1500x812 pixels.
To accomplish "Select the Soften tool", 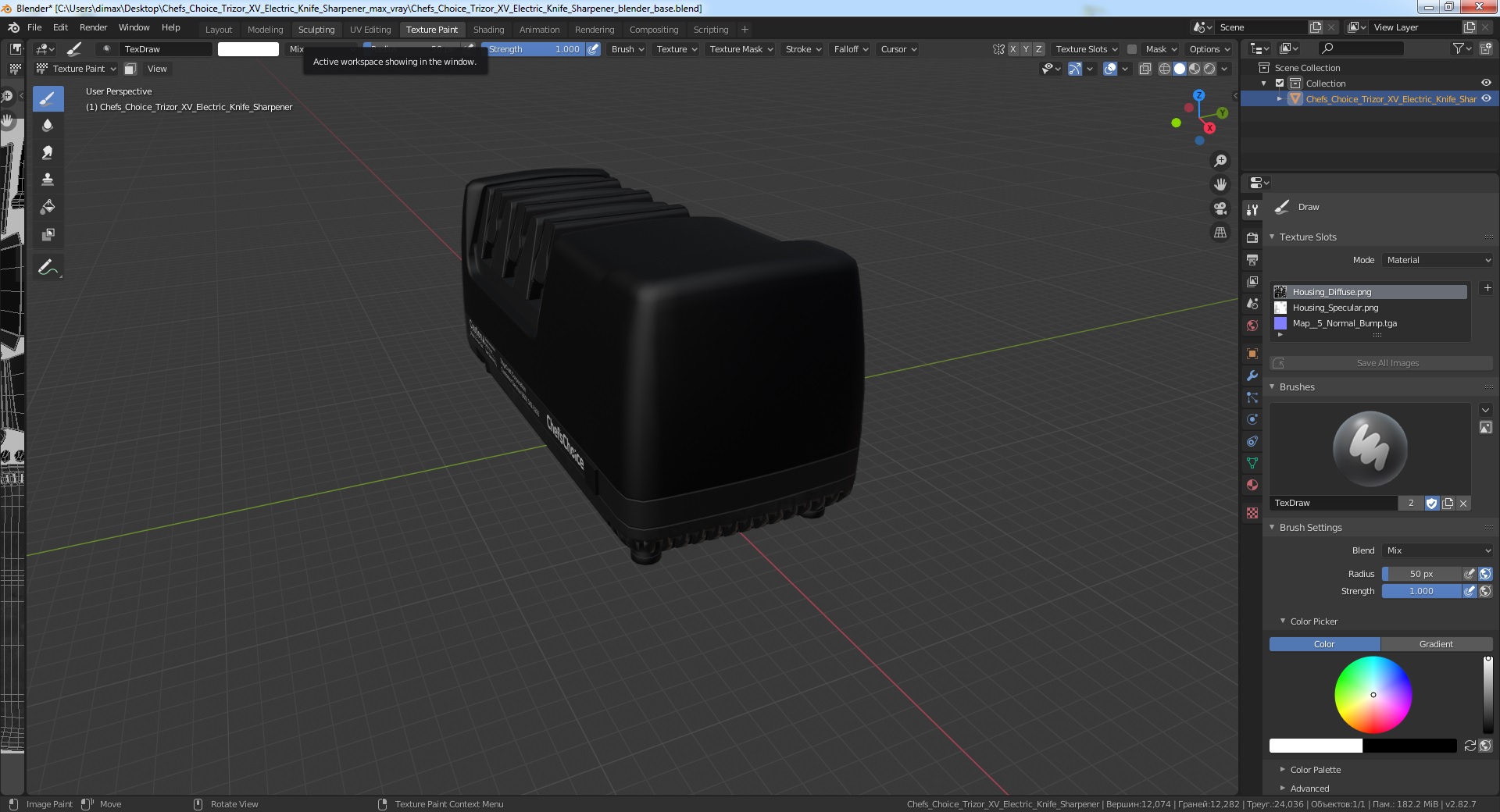I will pyautogui.click(x=48, y=125).
